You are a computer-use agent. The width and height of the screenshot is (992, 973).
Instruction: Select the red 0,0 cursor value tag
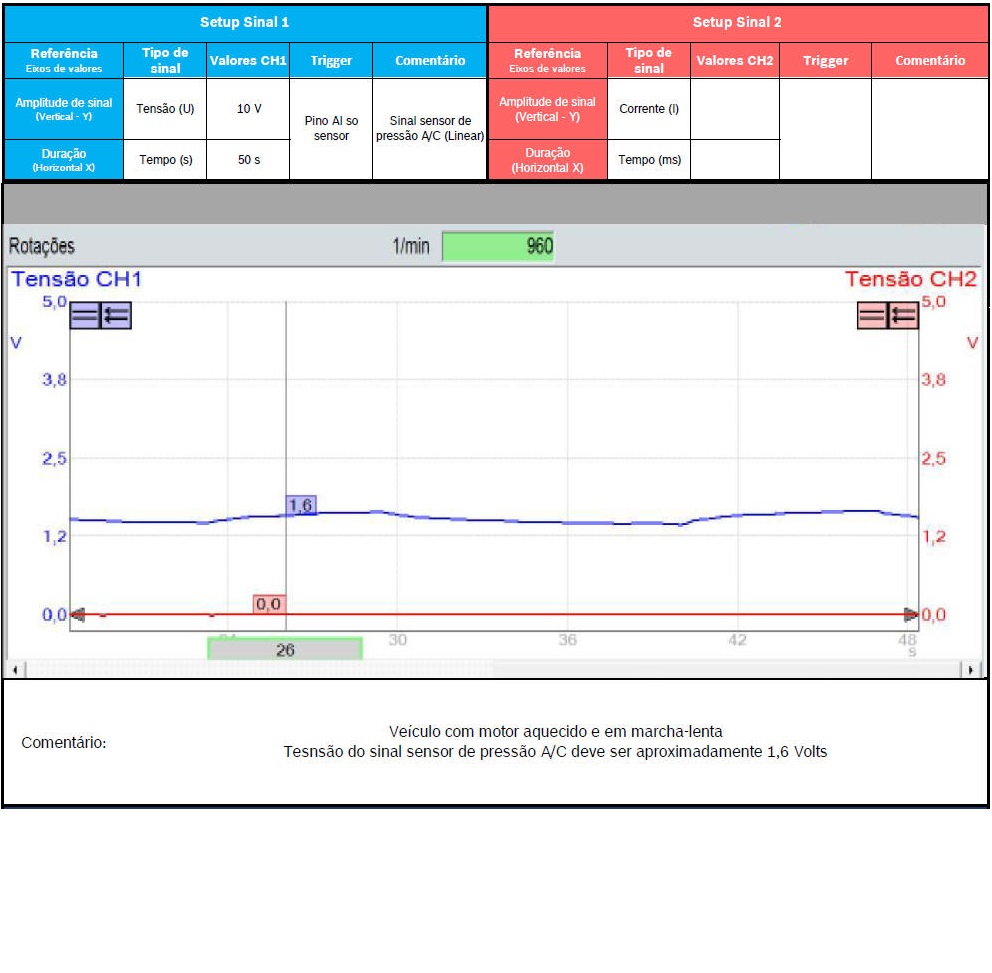tap(269, 604)
